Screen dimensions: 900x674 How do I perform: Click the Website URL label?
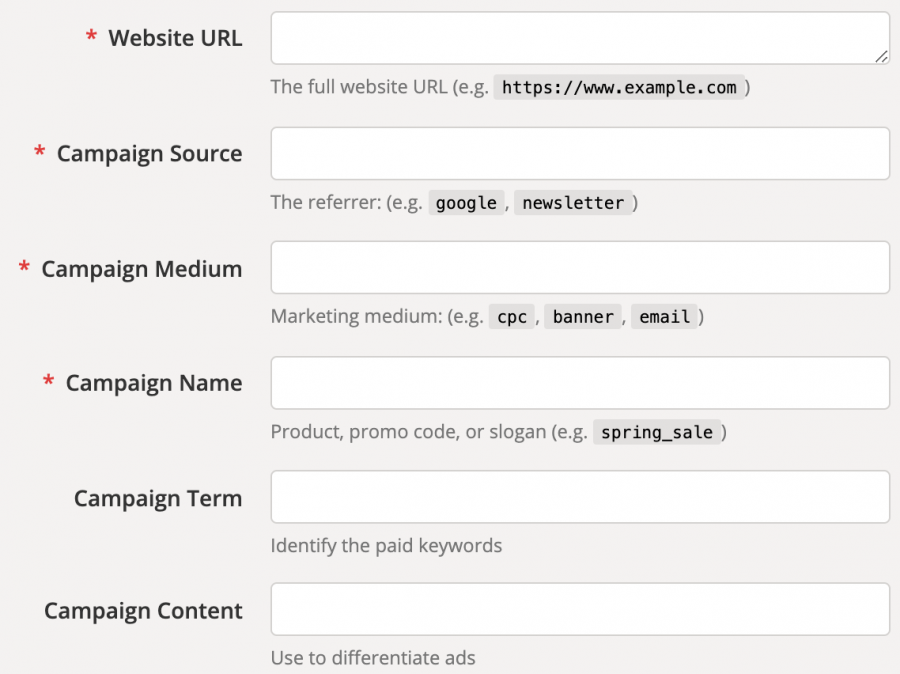[x=175, y=39]
